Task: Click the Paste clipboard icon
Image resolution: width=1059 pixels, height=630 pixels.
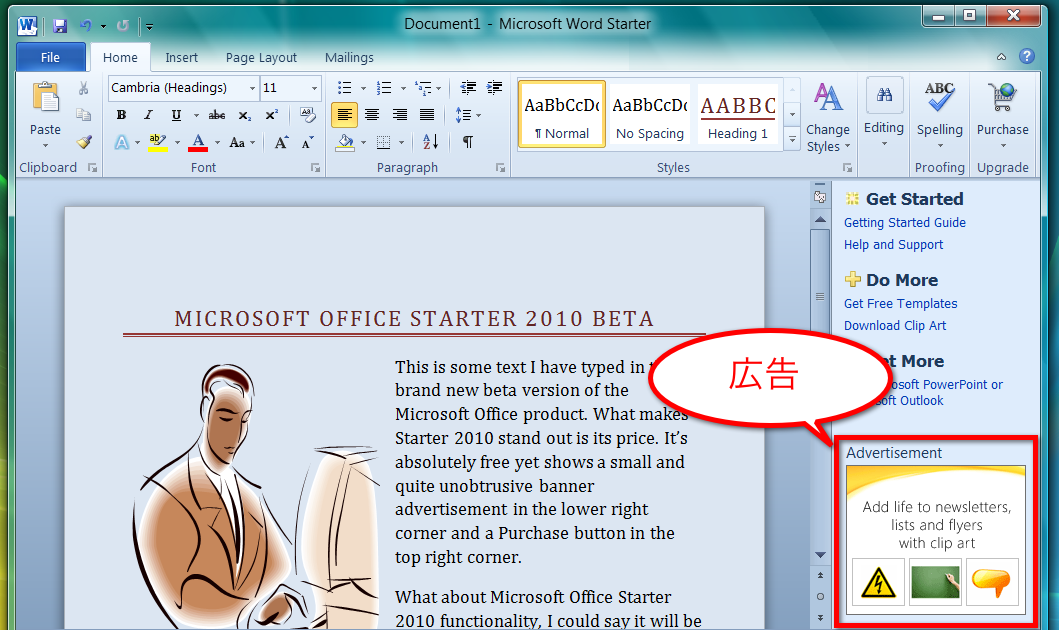Action: (45, 97)
